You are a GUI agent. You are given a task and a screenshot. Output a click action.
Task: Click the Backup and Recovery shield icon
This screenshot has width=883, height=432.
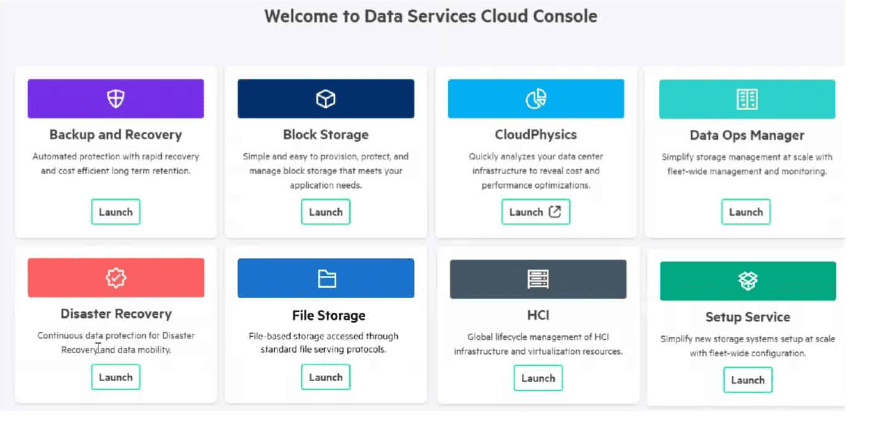tap(115, 99)
